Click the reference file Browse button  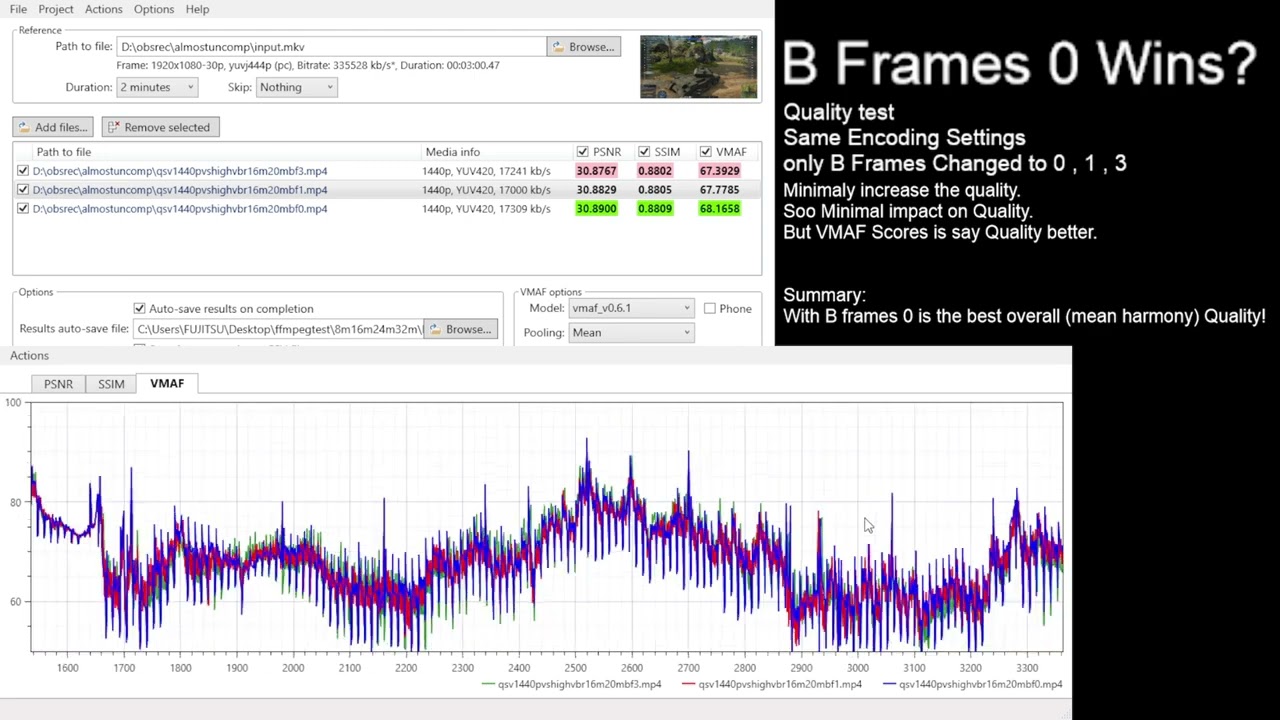[584, 47]
